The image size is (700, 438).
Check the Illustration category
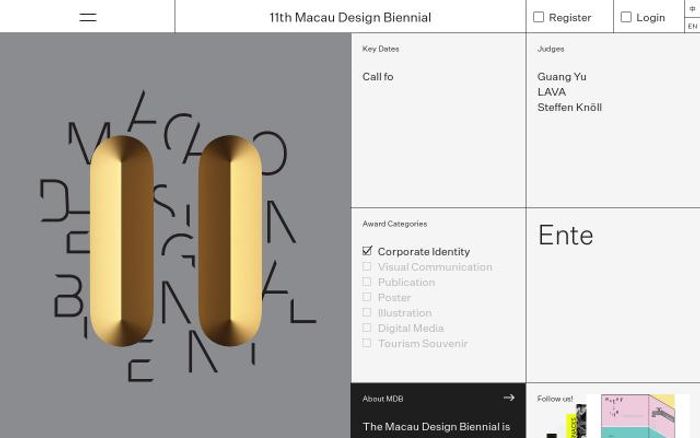point(367,312)
